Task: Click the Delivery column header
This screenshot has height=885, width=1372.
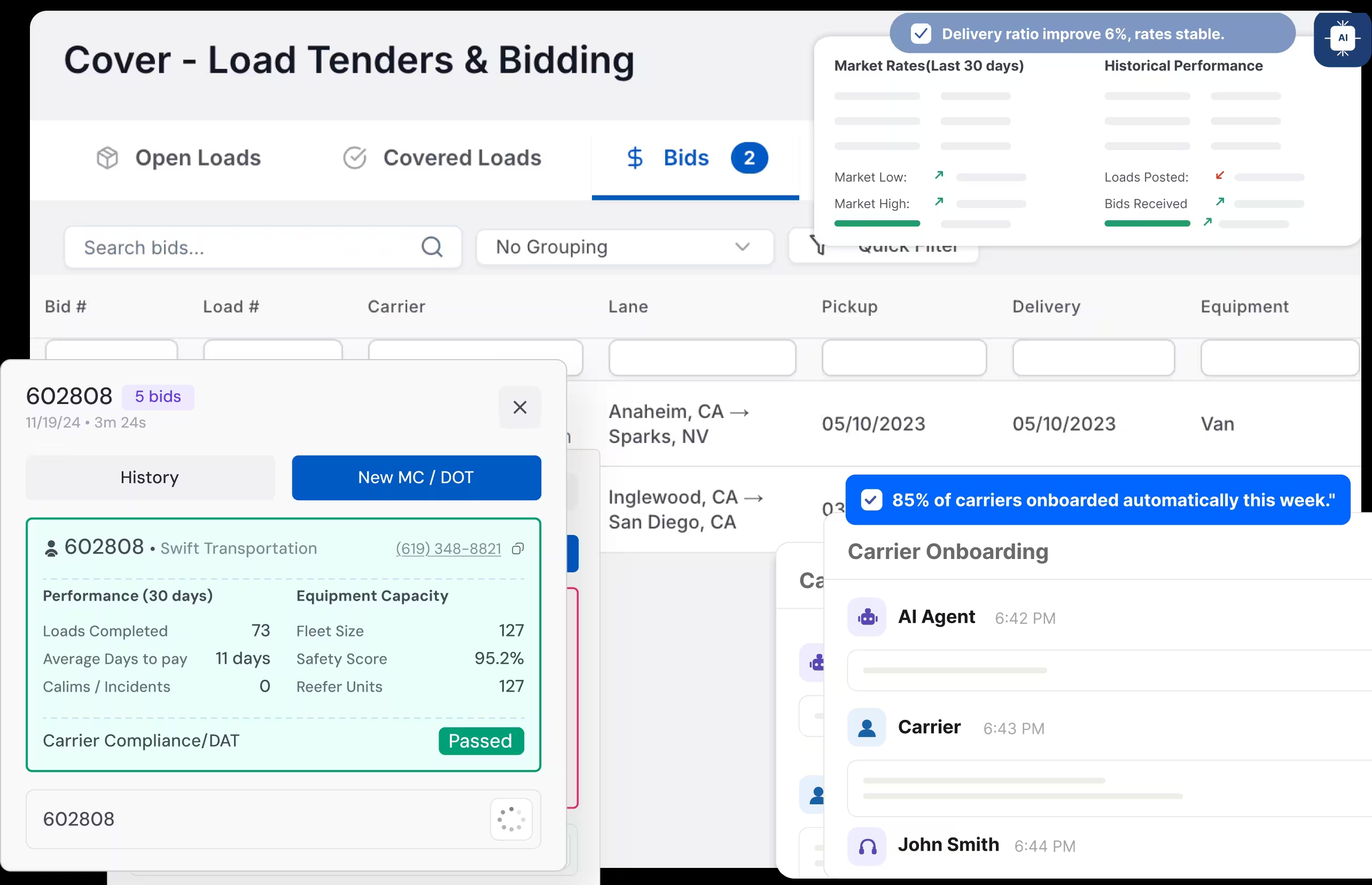Action: [x=1046, y=306]
